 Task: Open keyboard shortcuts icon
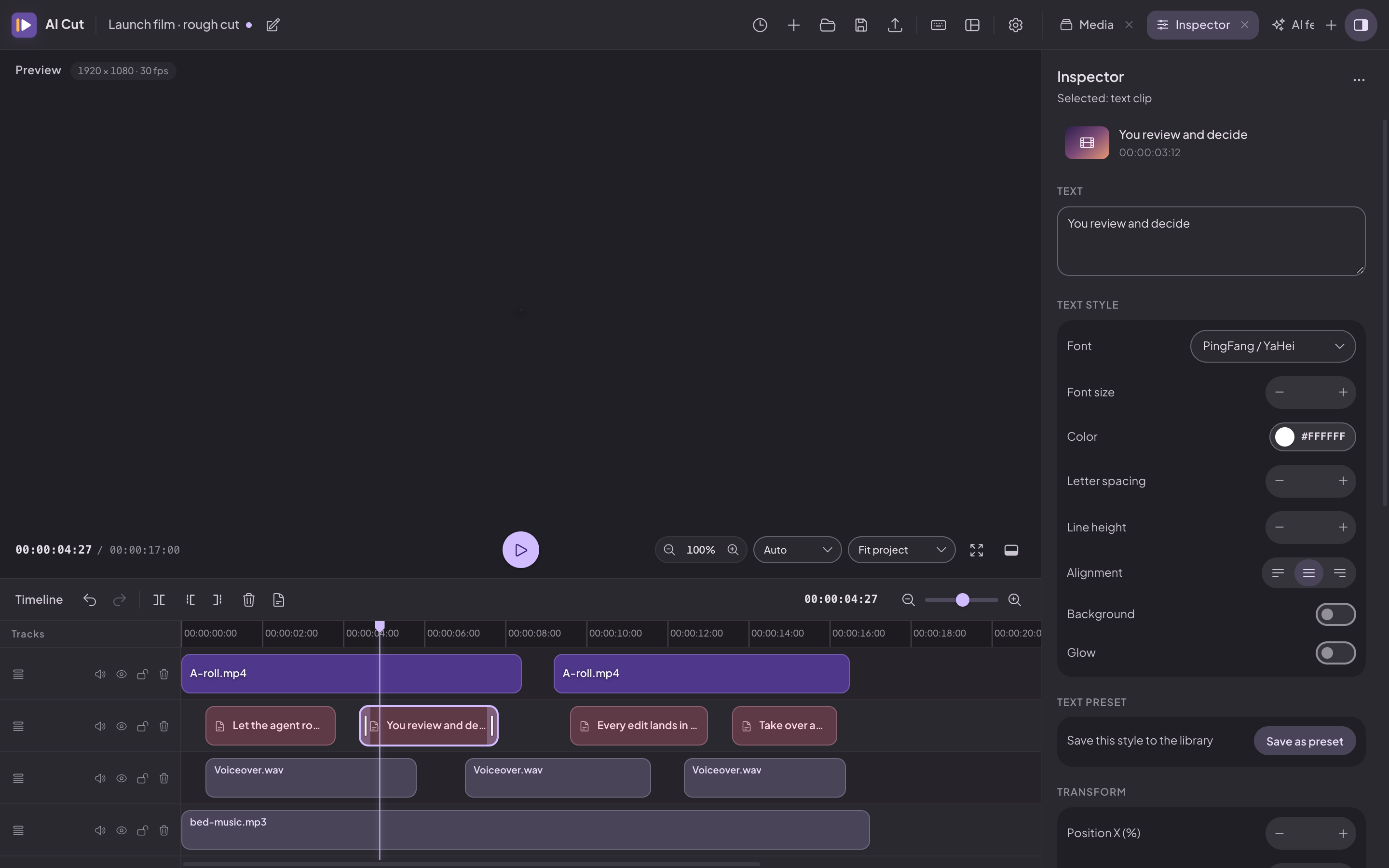(939, 25)
